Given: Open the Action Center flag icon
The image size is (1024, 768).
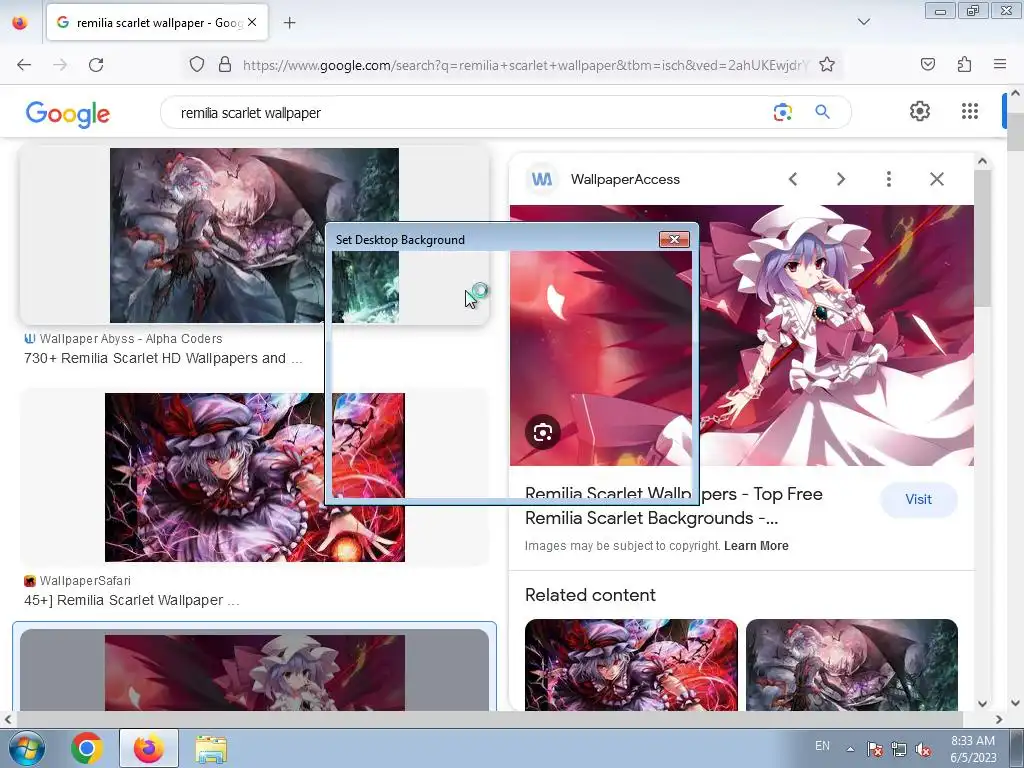Looking at the screenshot, I should (874, 749).
